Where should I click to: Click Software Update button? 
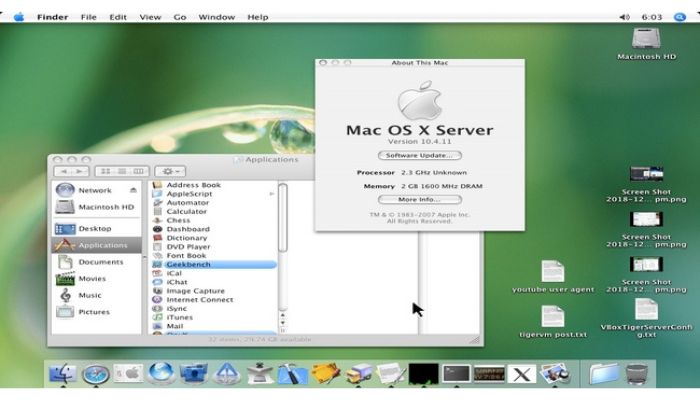click(420, 155)
